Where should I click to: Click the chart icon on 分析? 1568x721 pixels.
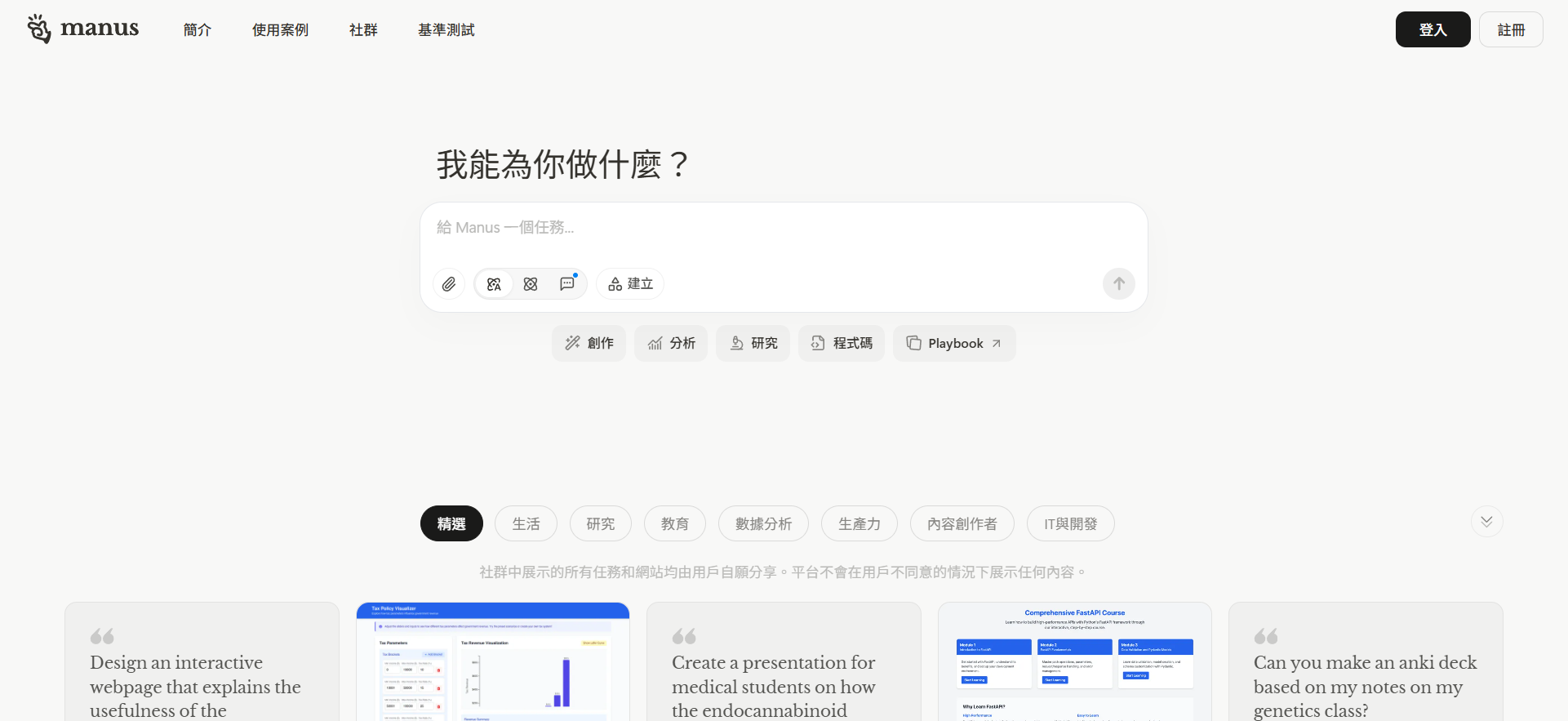click(655, 344)
